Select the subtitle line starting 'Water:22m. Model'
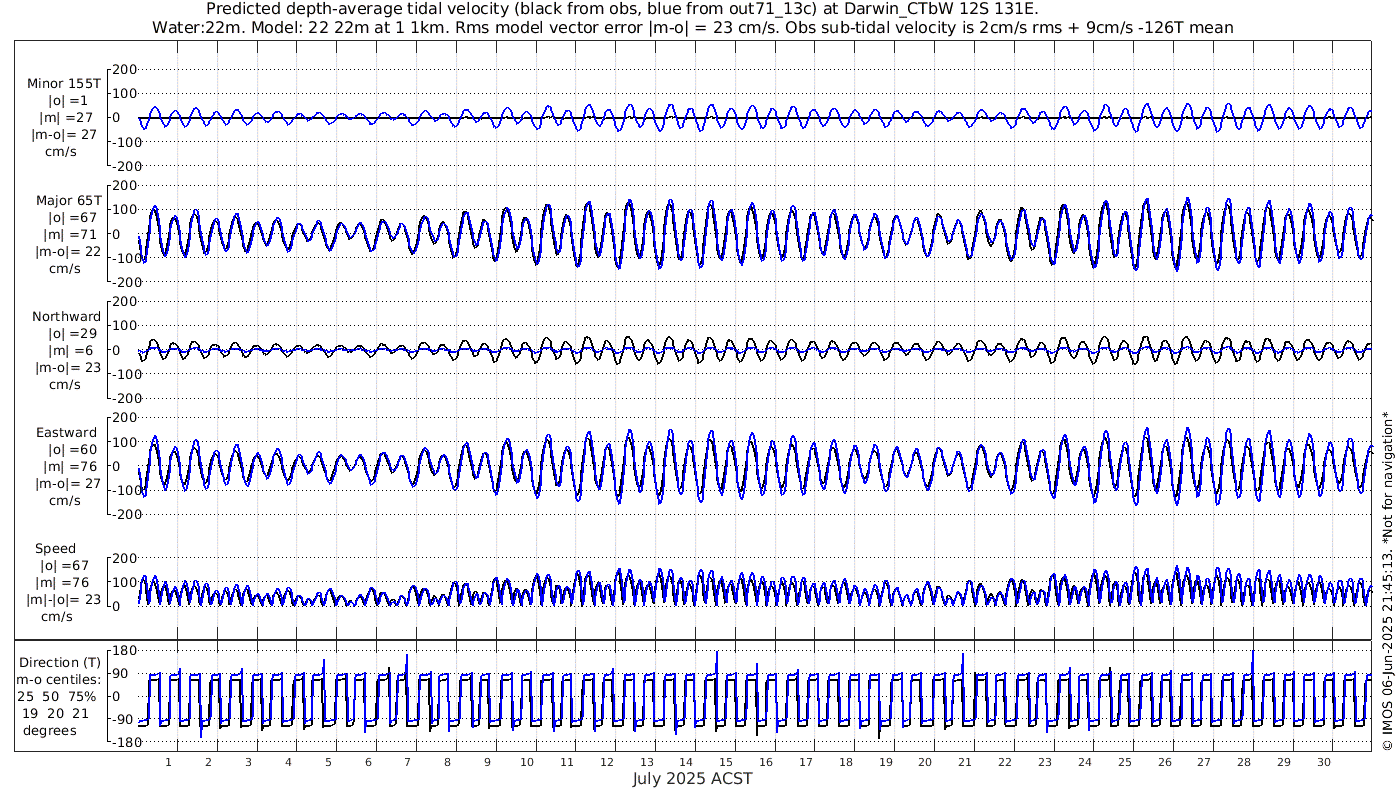 692,28
